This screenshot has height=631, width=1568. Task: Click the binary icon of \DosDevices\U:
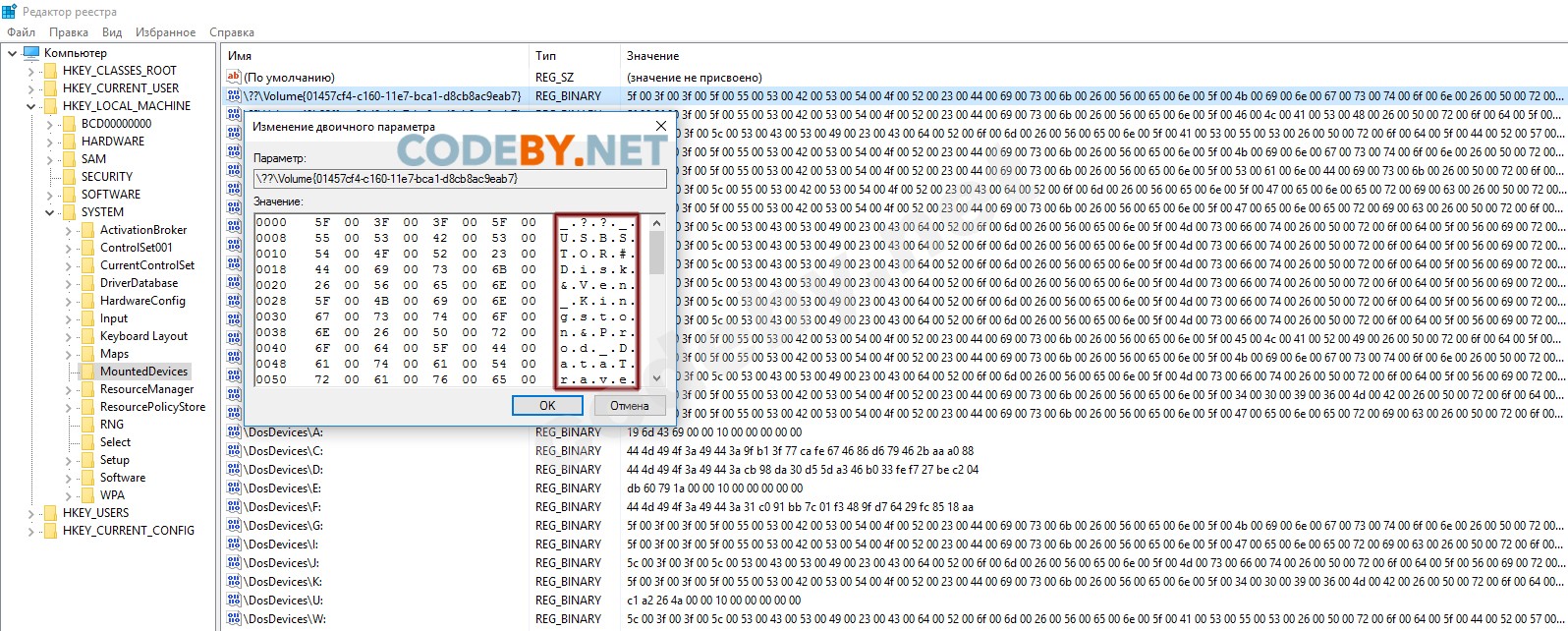pyautogui.click(x=234, y=601)
